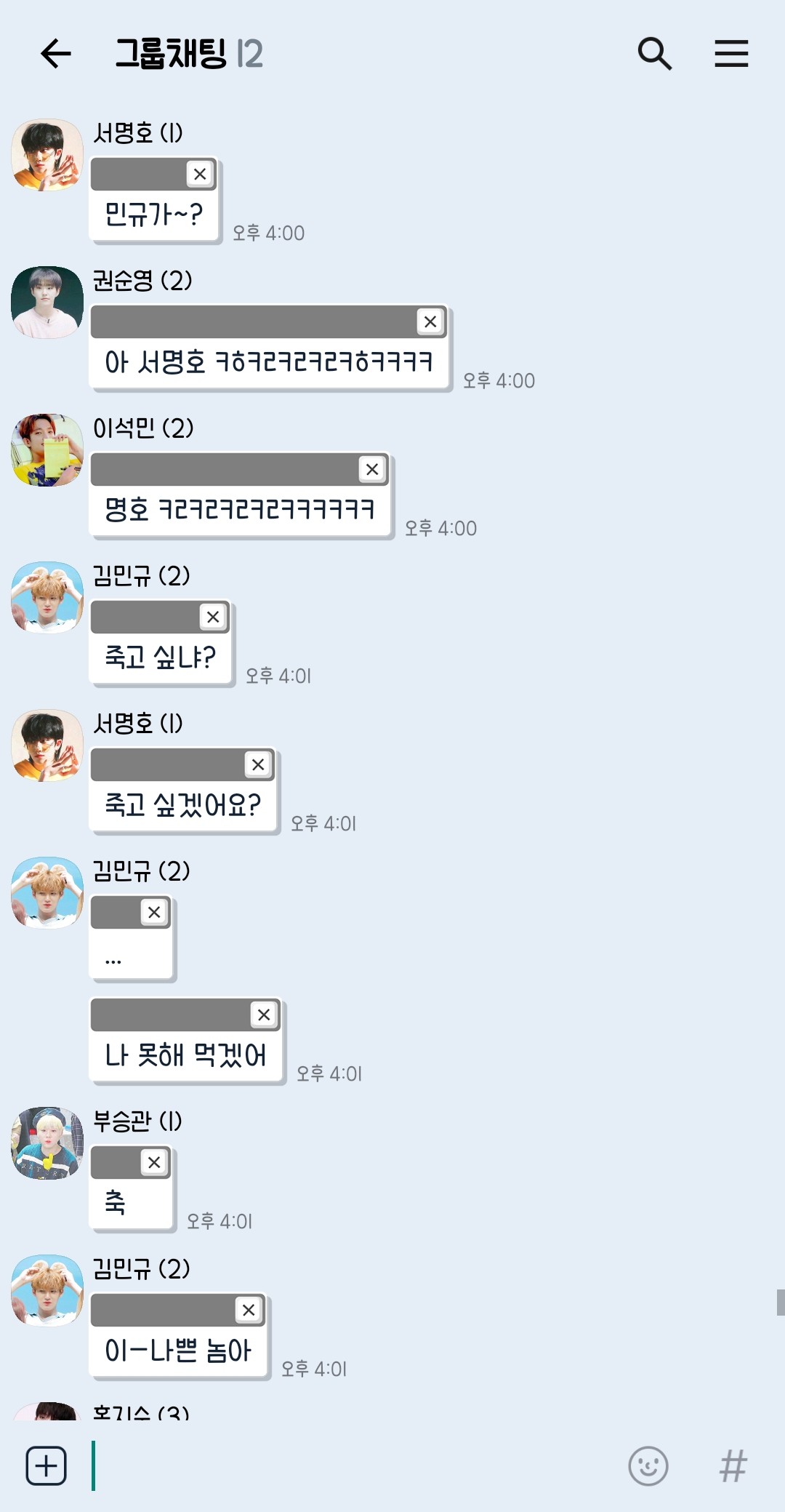Dismiss the 축 message bubble

tap(154, 1162)
